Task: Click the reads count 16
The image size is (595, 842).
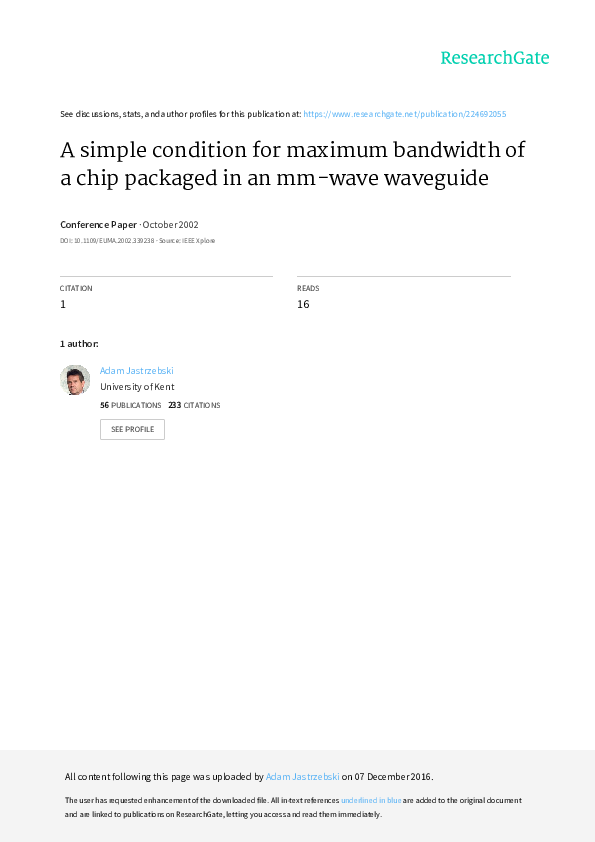Action: click(303, 304)
